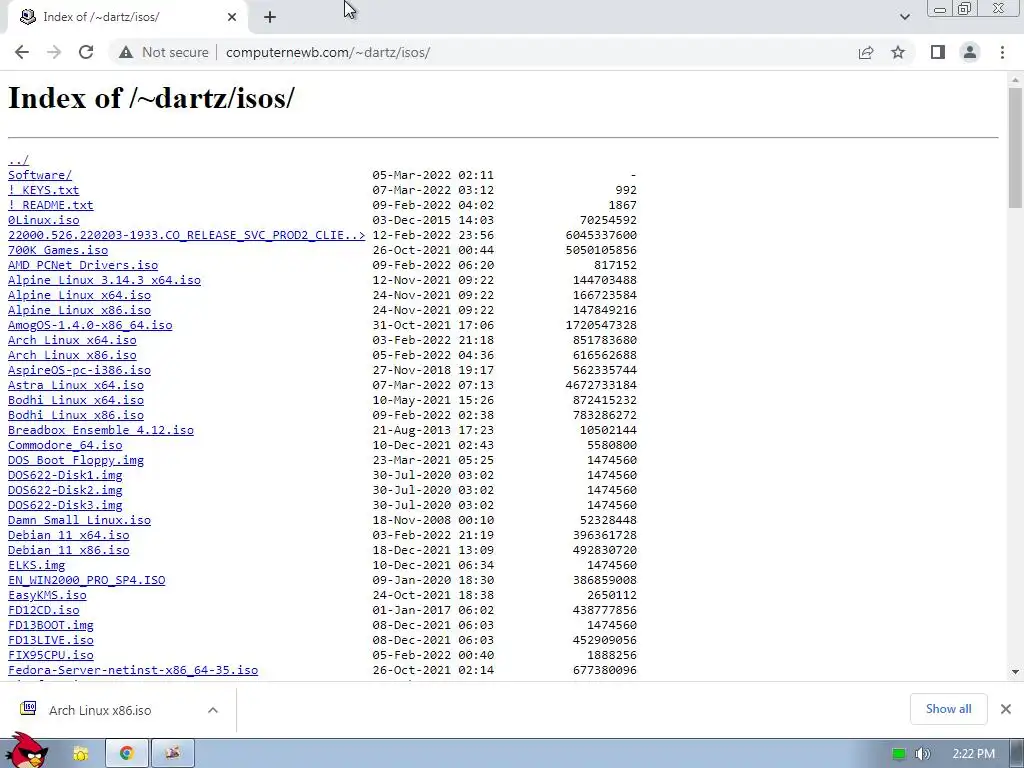1024x768 pixels.
Task: Download EN_WIN2000_PRO_SP4.ISO
Action: [x=86, y=581]
